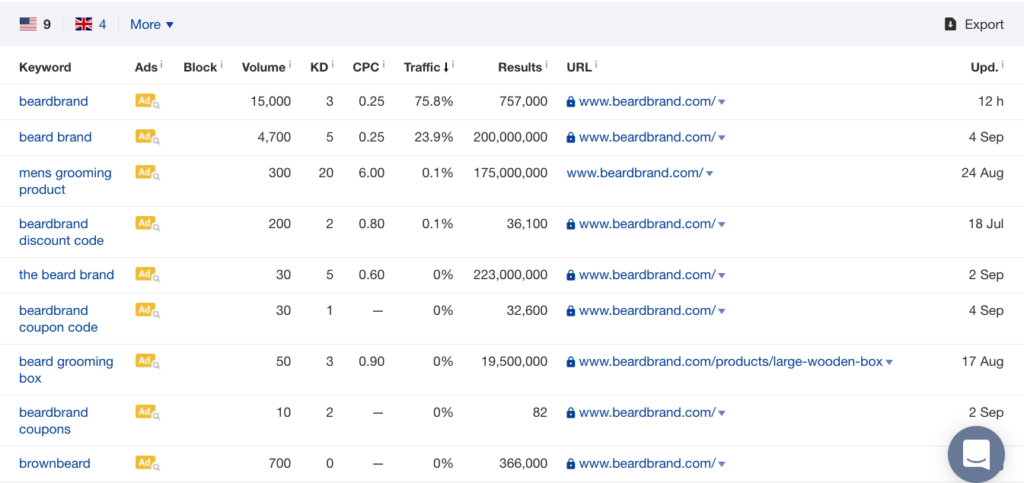Click the 223,000,000 results value
Image resolution: width=1024 pixels, height=483 pixels.
pos(510,275)
